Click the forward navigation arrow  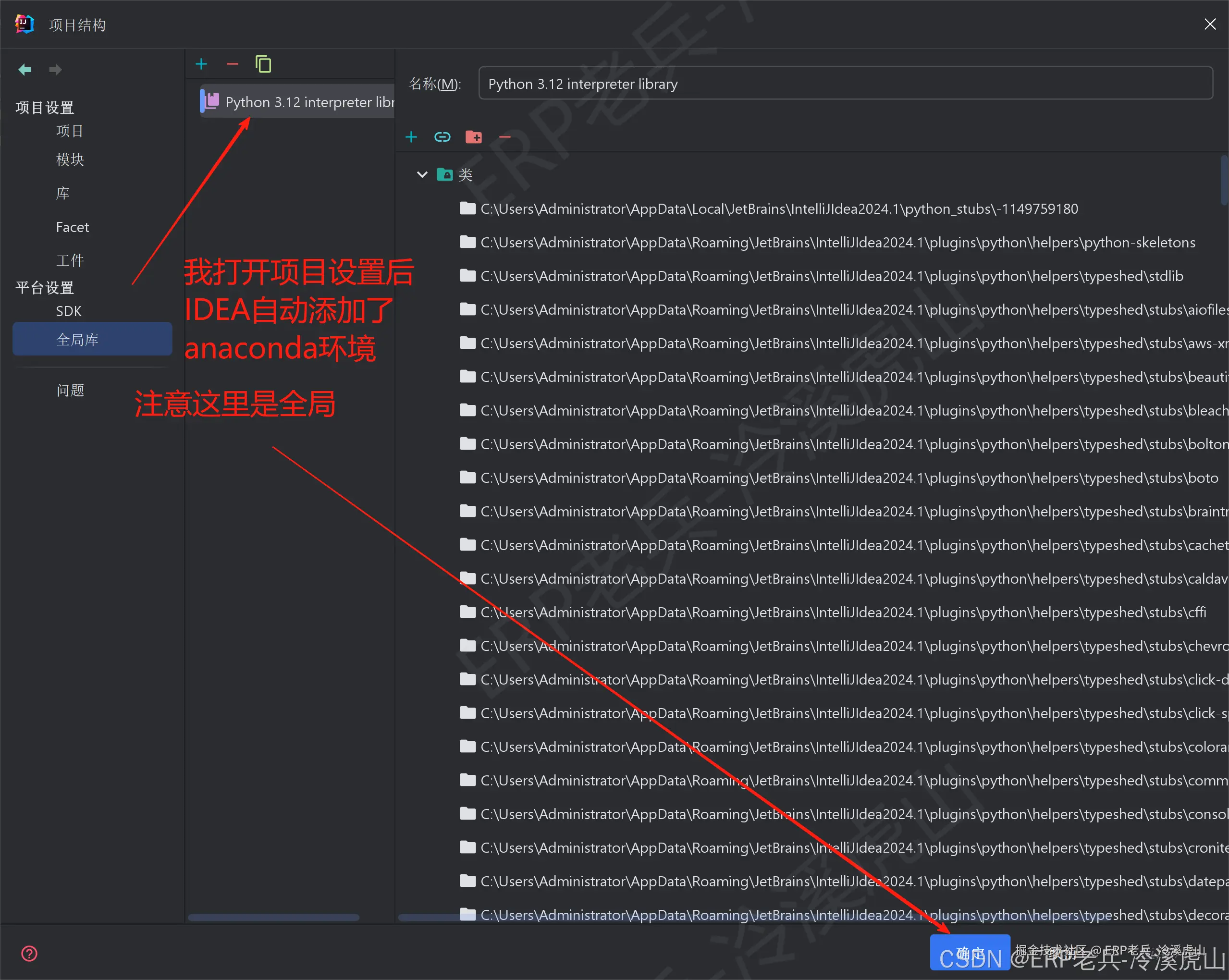55,70
